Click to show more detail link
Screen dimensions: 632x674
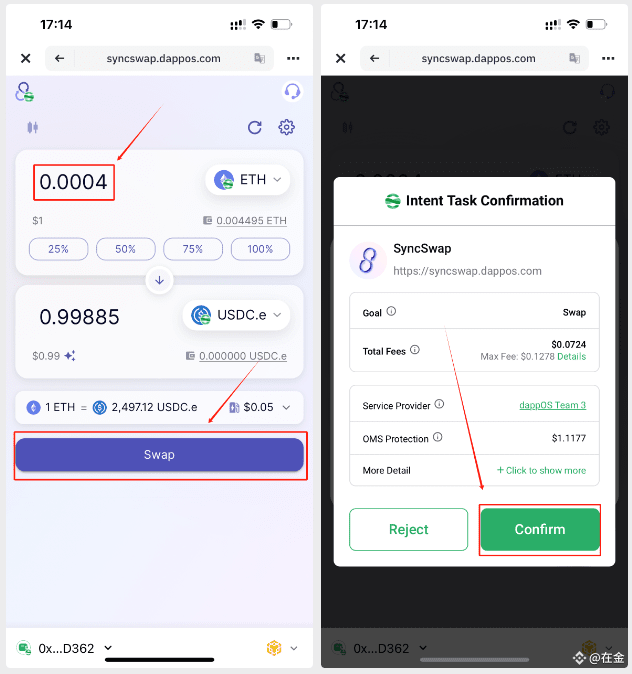(x=541, y=470)
